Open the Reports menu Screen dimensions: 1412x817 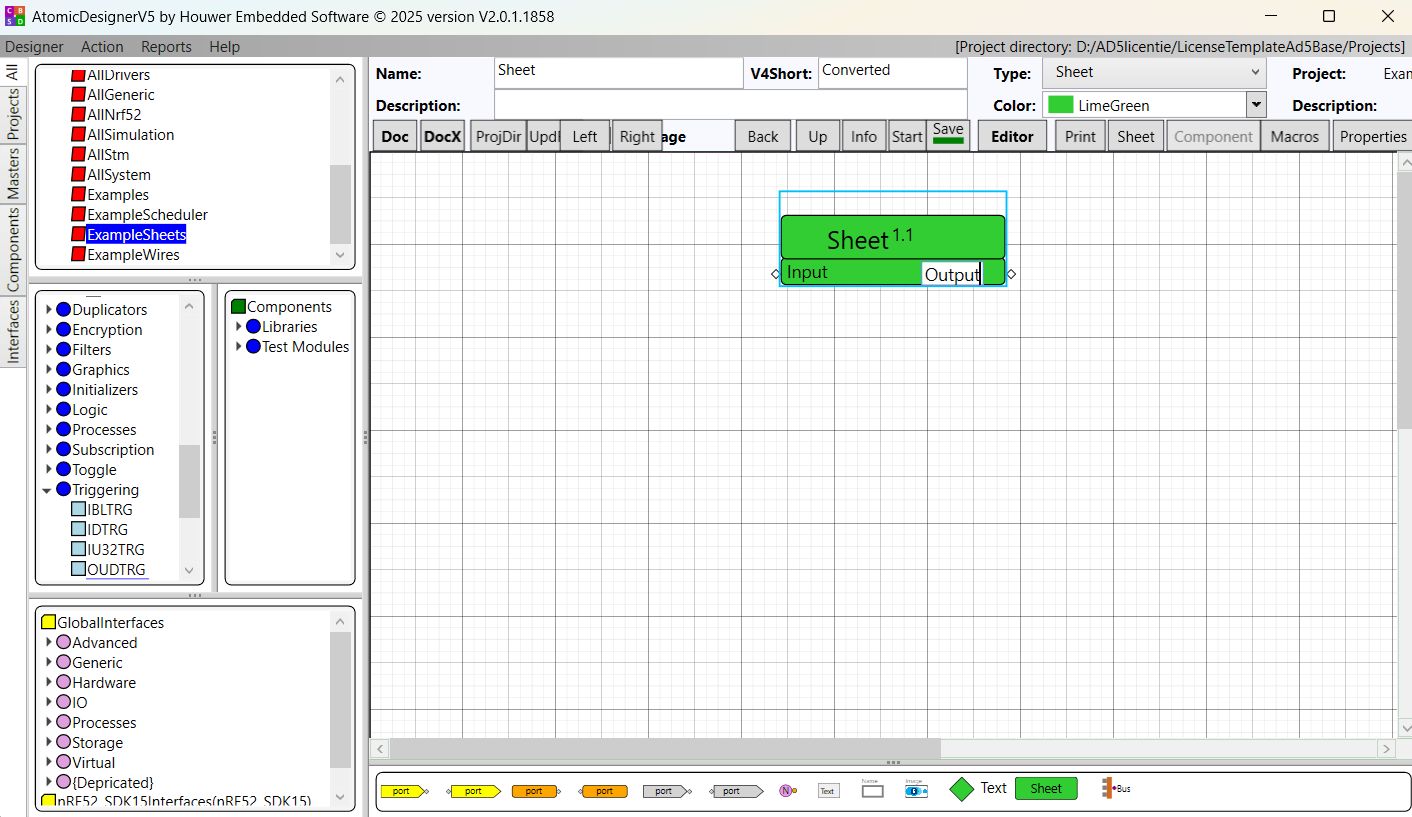pyautogui.click(x=166, y=47)
